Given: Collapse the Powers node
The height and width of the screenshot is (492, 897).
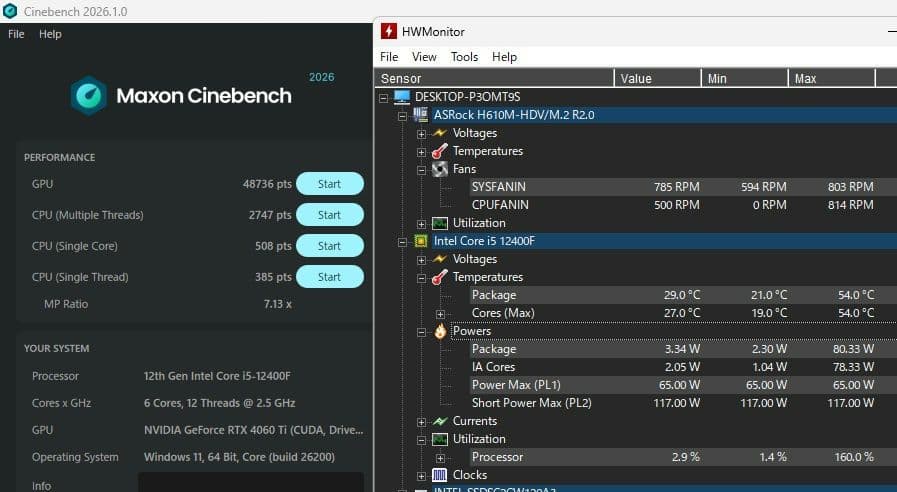Looking at the screenshot, I should (x=422, y=332).
